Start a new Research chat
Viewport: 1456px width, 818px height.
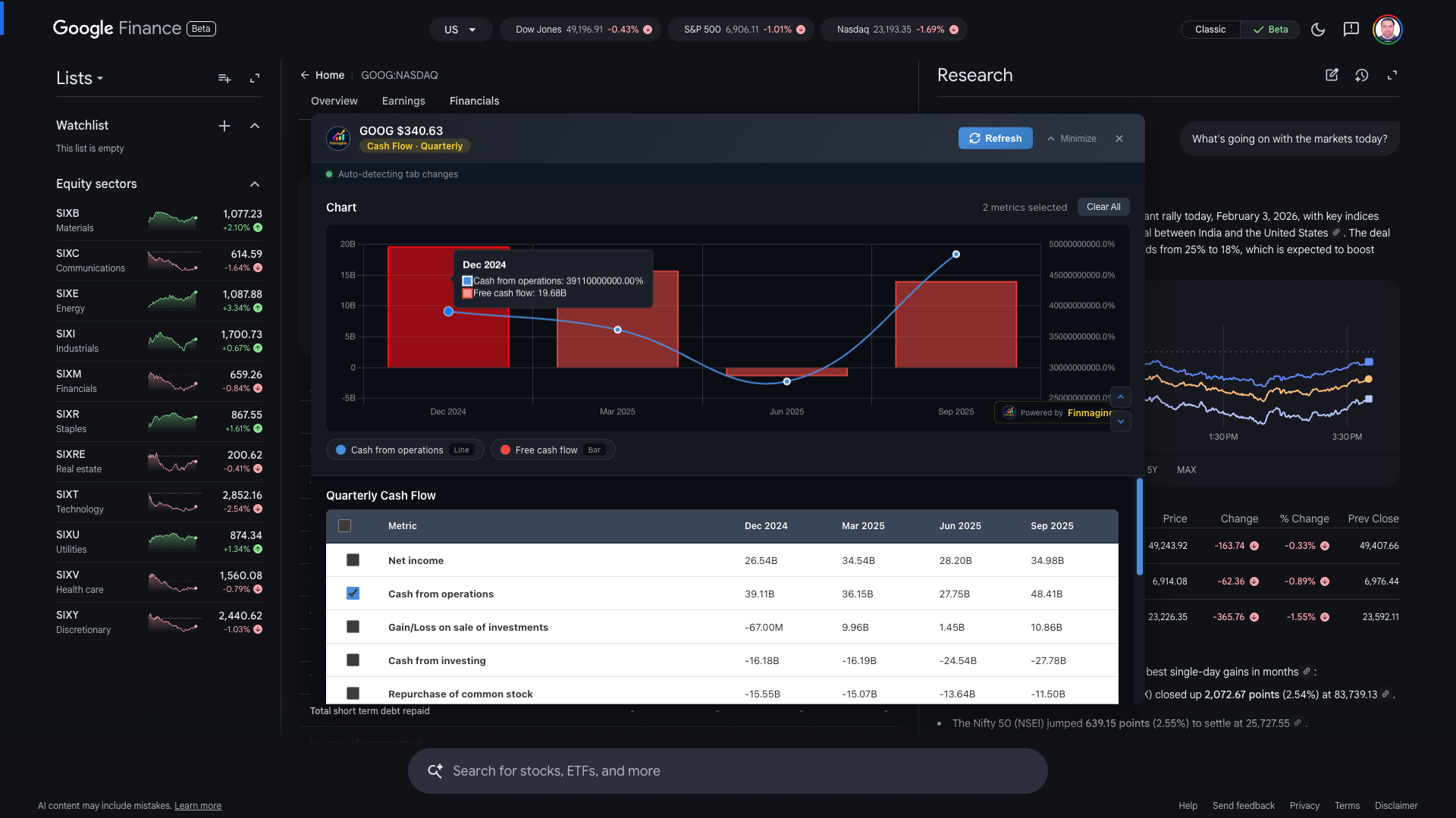tap(1332, 75)
